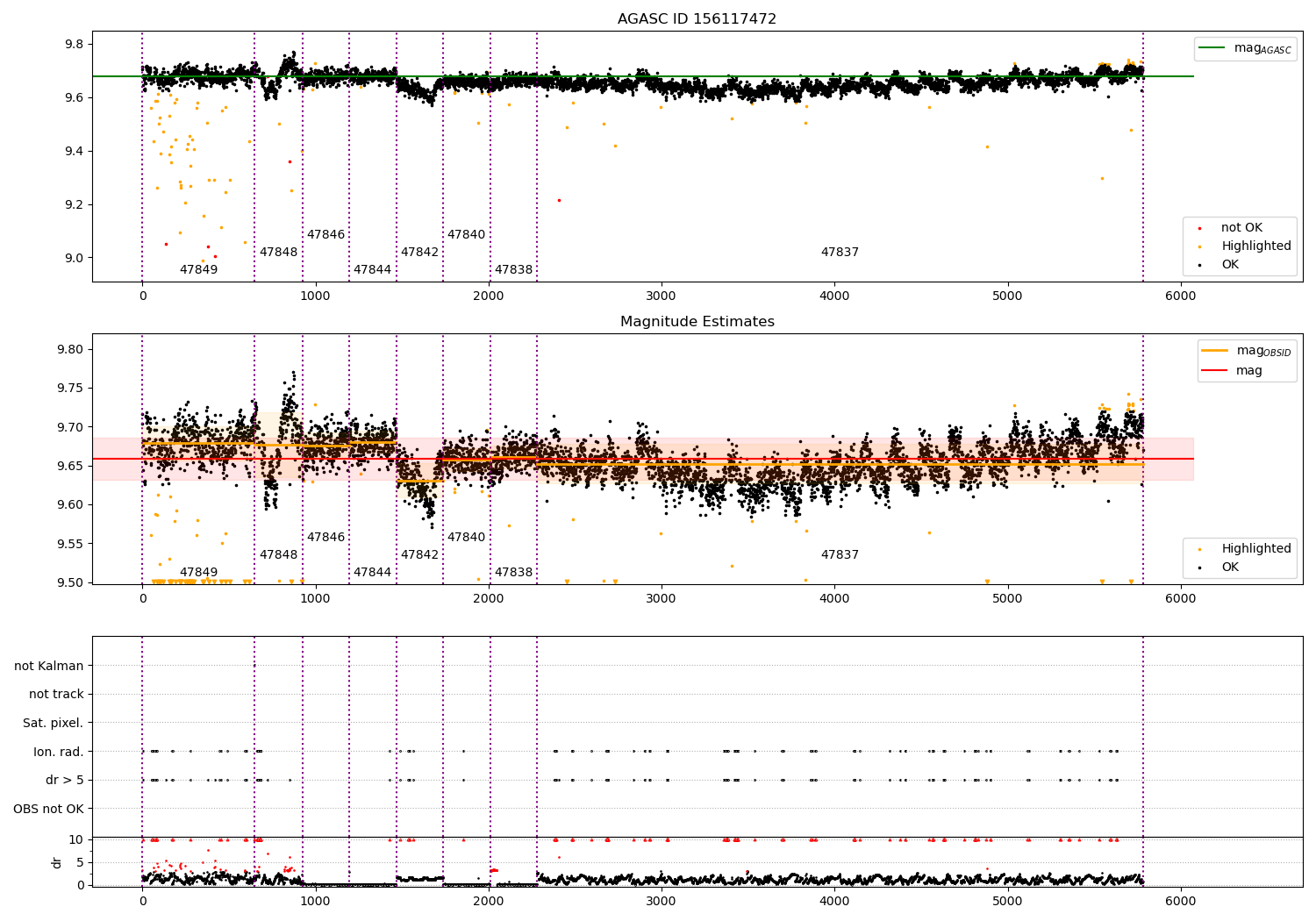
Task: Click the 10 tick on the dr axis
Action: [76, 840]
